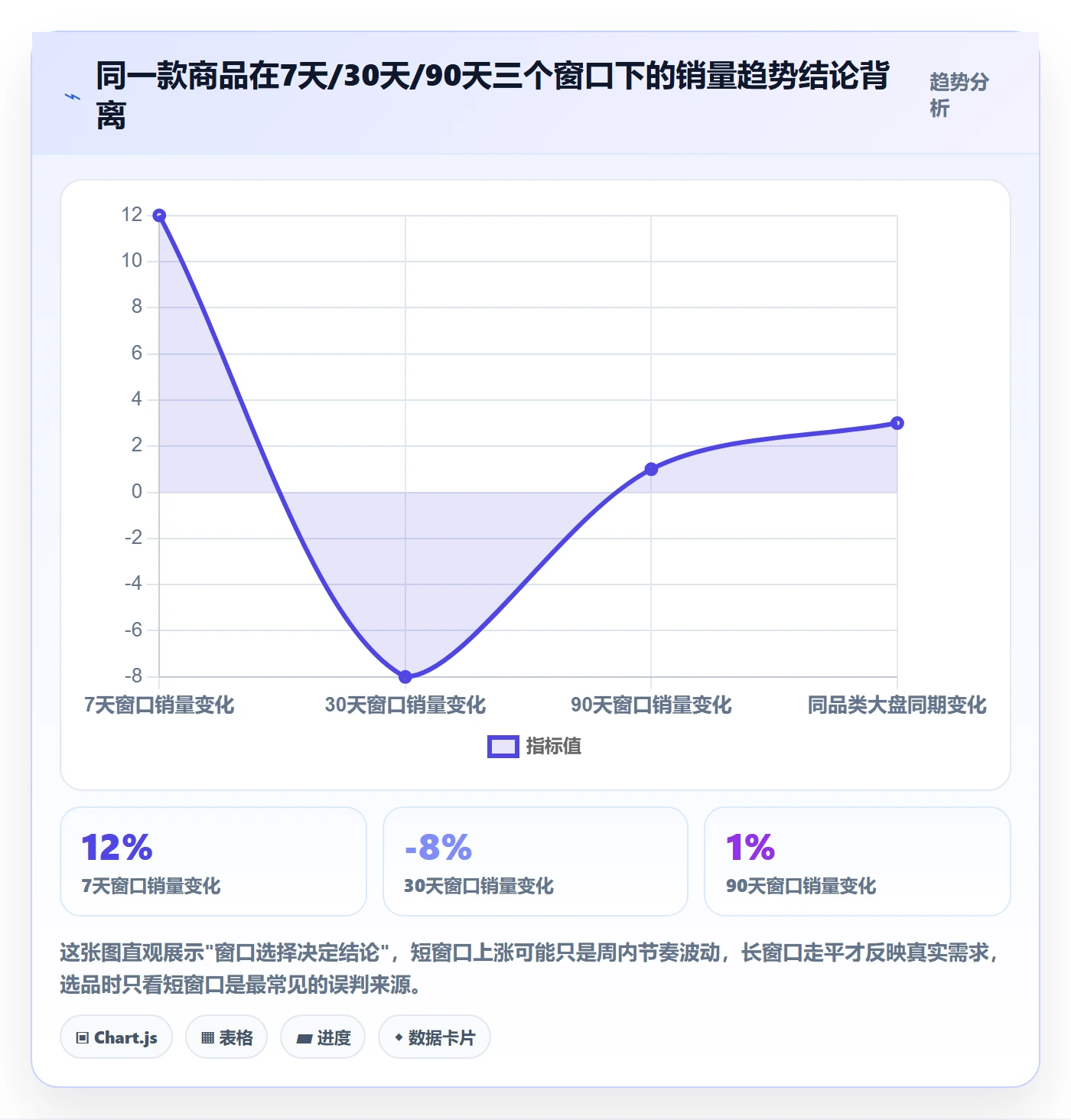Click the 数据卡片 tag chip
This screenshot has height=1120, width=1071.
tap(435, 1037)
